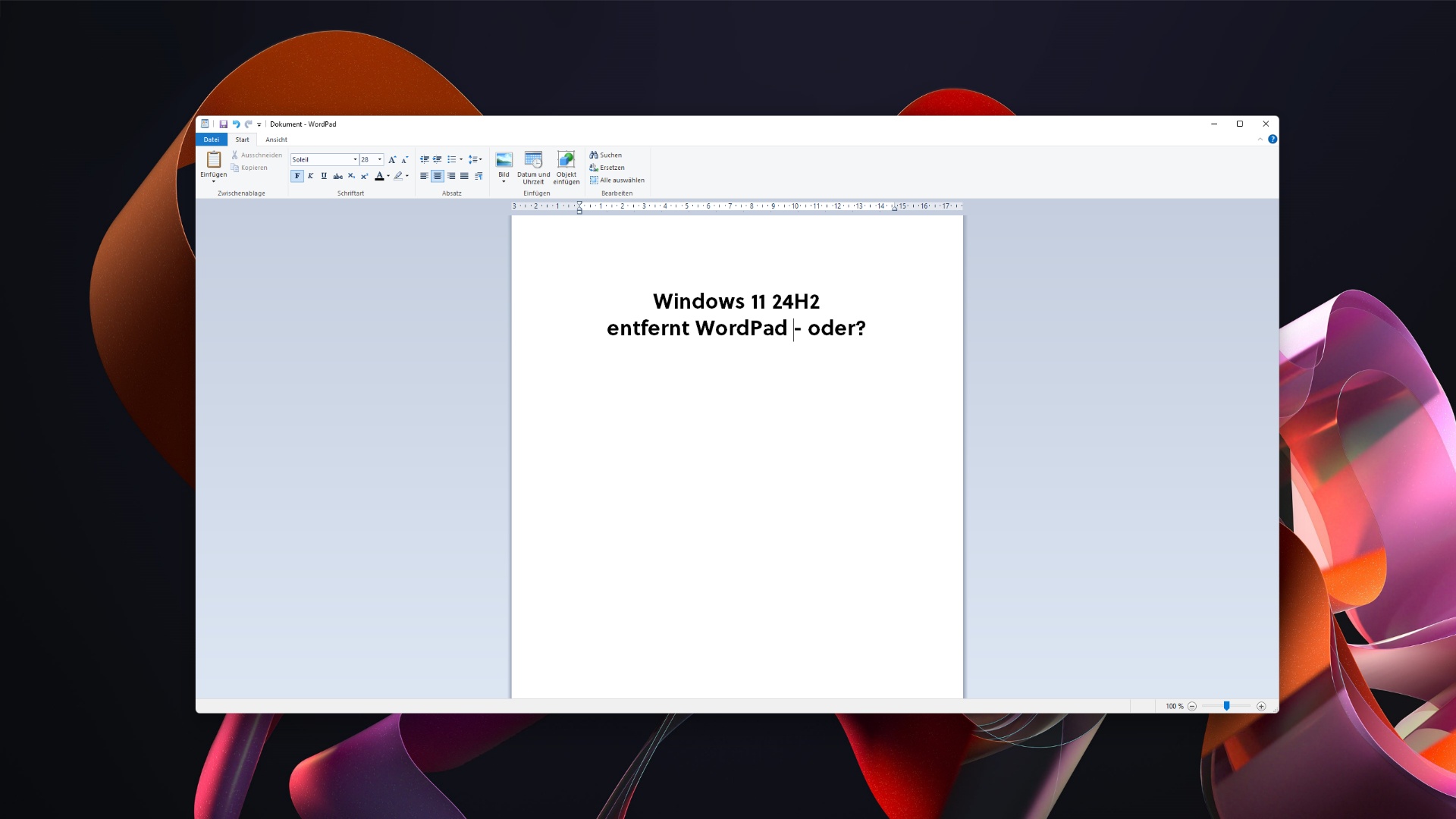Click the Save icon in quick access toolbar
The image size is (1456, 819).
(223, 124)
